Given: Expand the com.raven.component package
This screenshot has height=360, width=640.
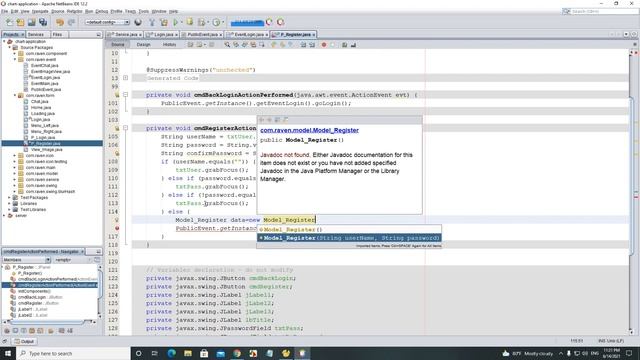Looking at the screenshot, I should click(15, 53).
